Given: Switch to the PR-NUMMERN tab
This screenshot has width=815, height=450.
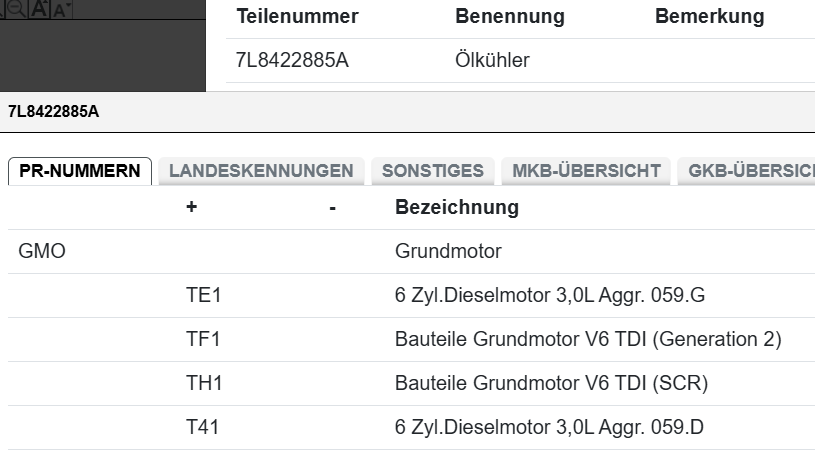Looking at the screenshot, I should [x=80, y=171].
